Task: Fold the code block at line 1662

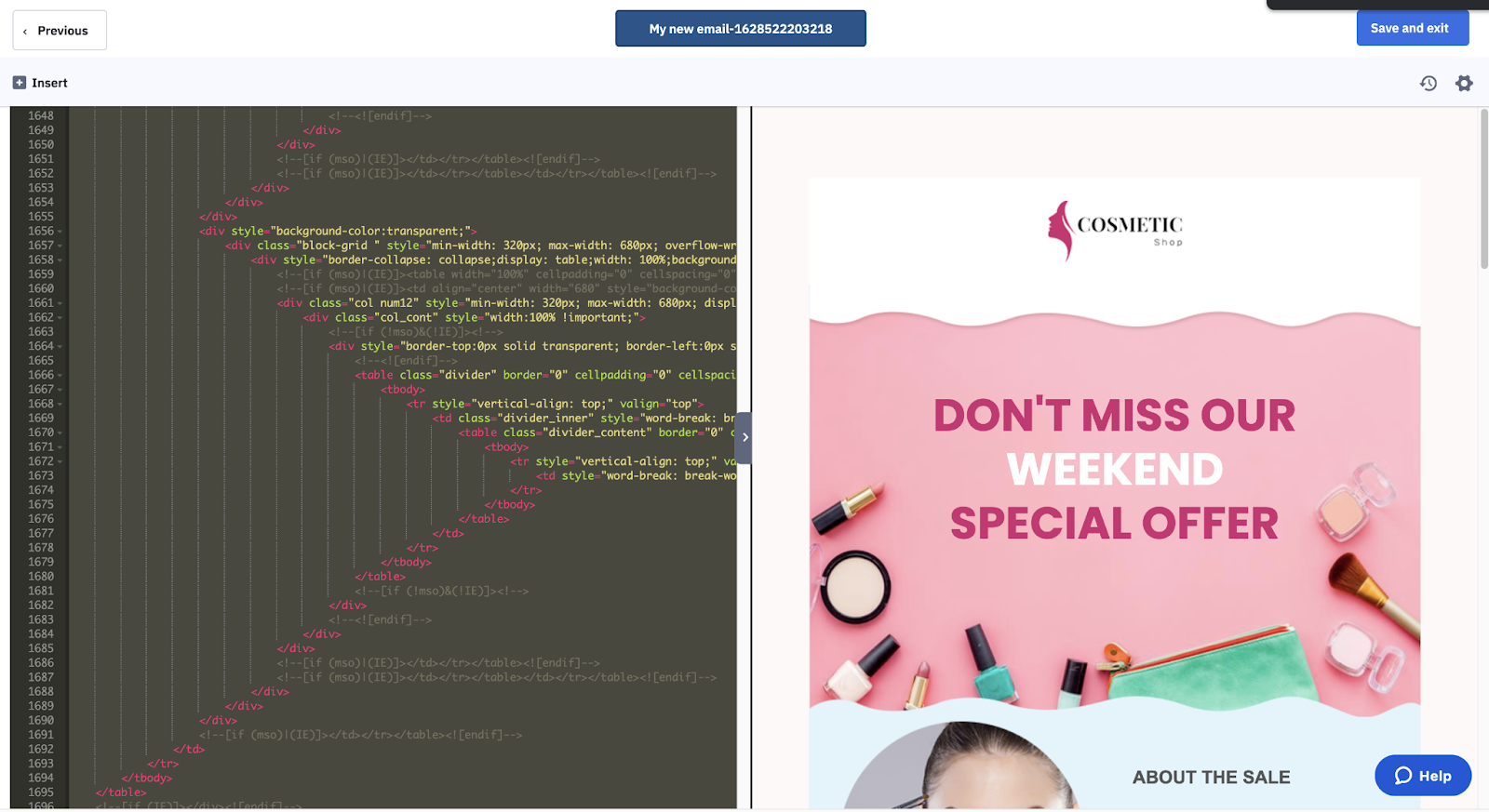Action: (x=60, y=318)
